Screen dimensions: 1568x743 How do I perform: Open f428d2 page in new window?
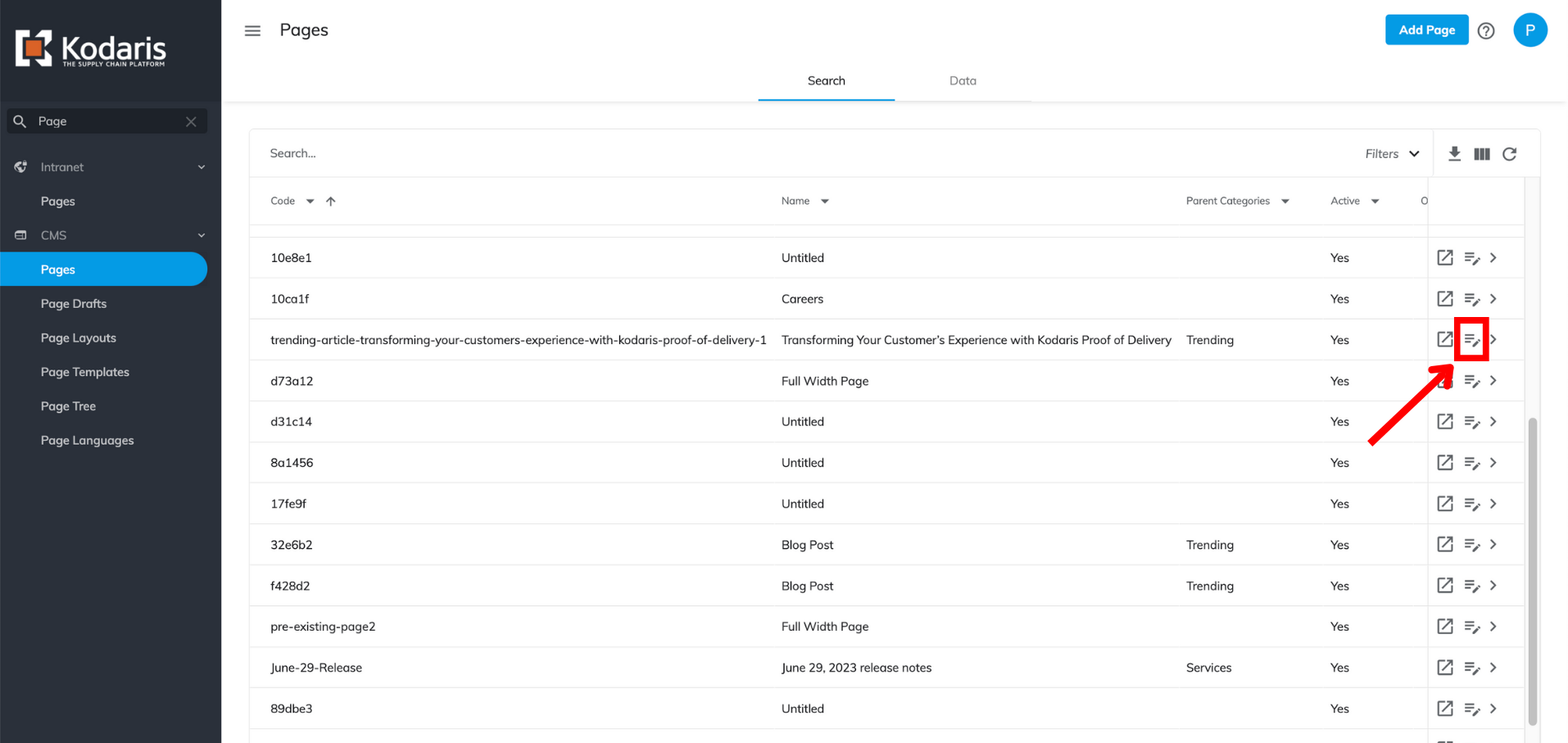click(1445, 585)
